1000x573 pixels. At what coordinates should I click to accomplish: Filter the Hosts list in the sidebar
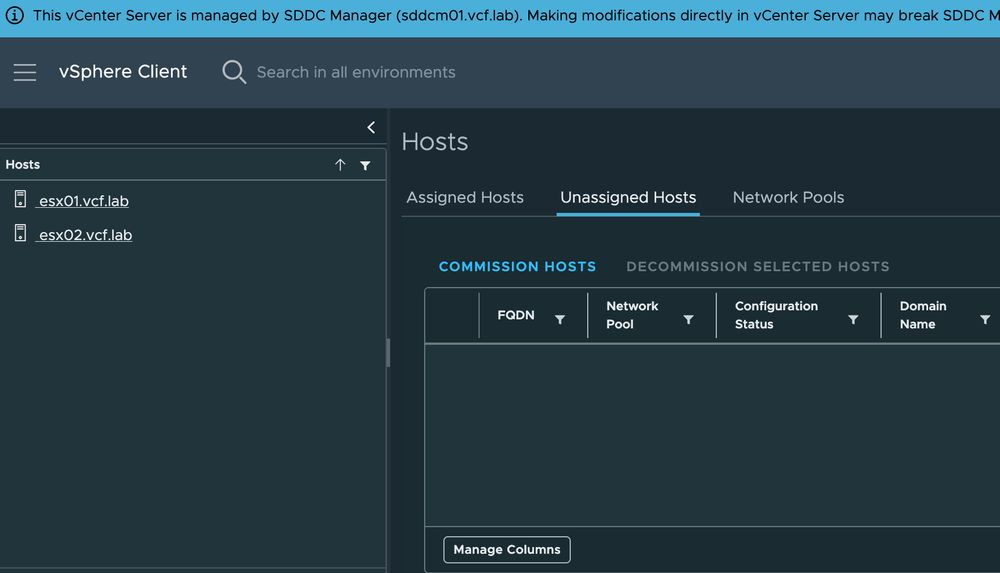[365, 166]
